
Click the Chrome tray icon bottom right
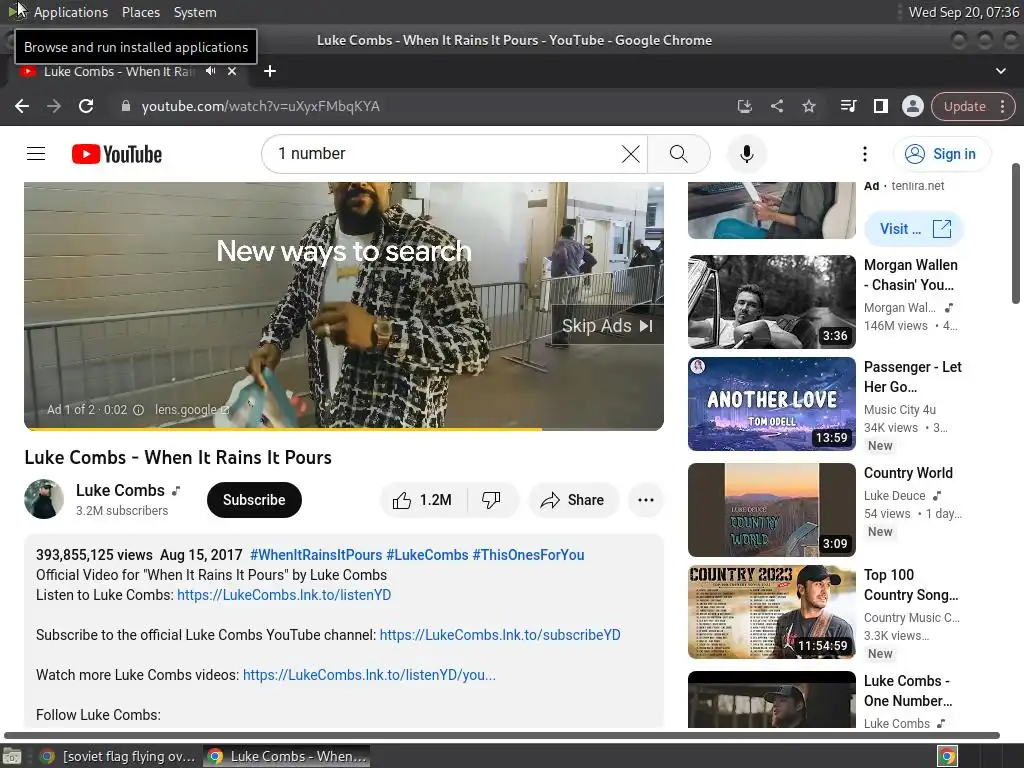[947, 756]
